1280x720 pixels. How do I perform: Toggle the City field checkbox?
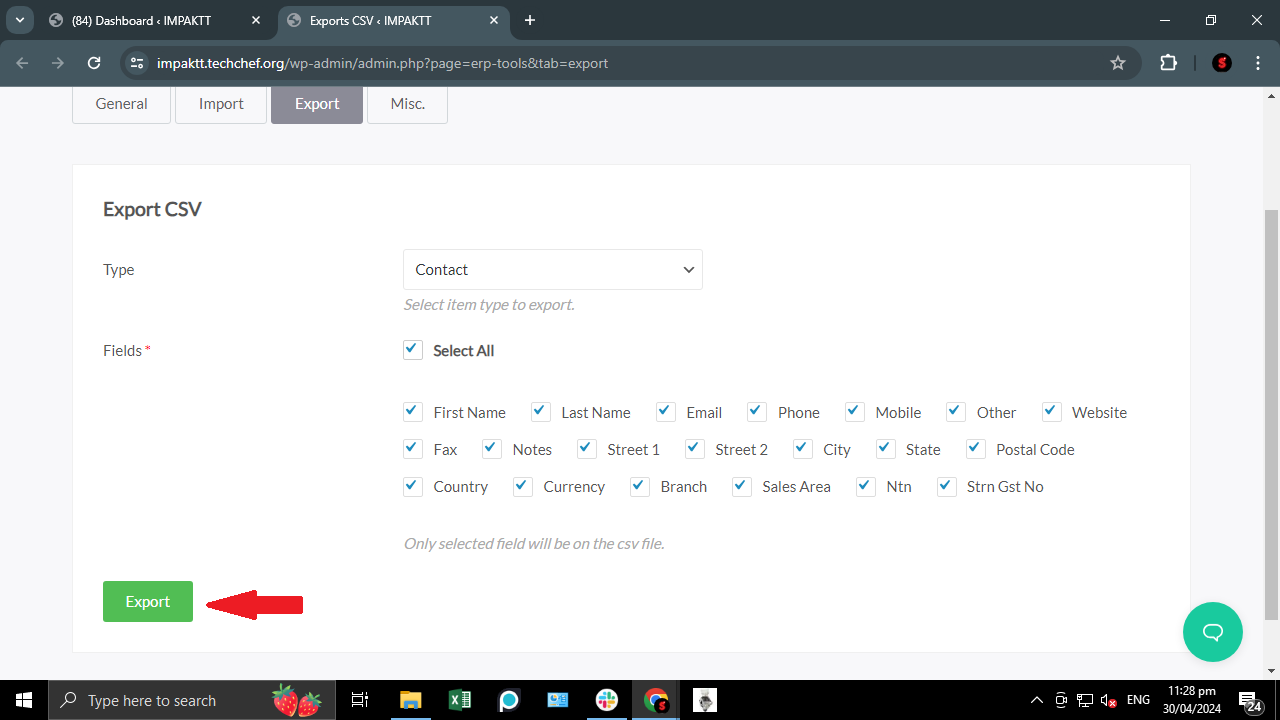tap(803, 449)
